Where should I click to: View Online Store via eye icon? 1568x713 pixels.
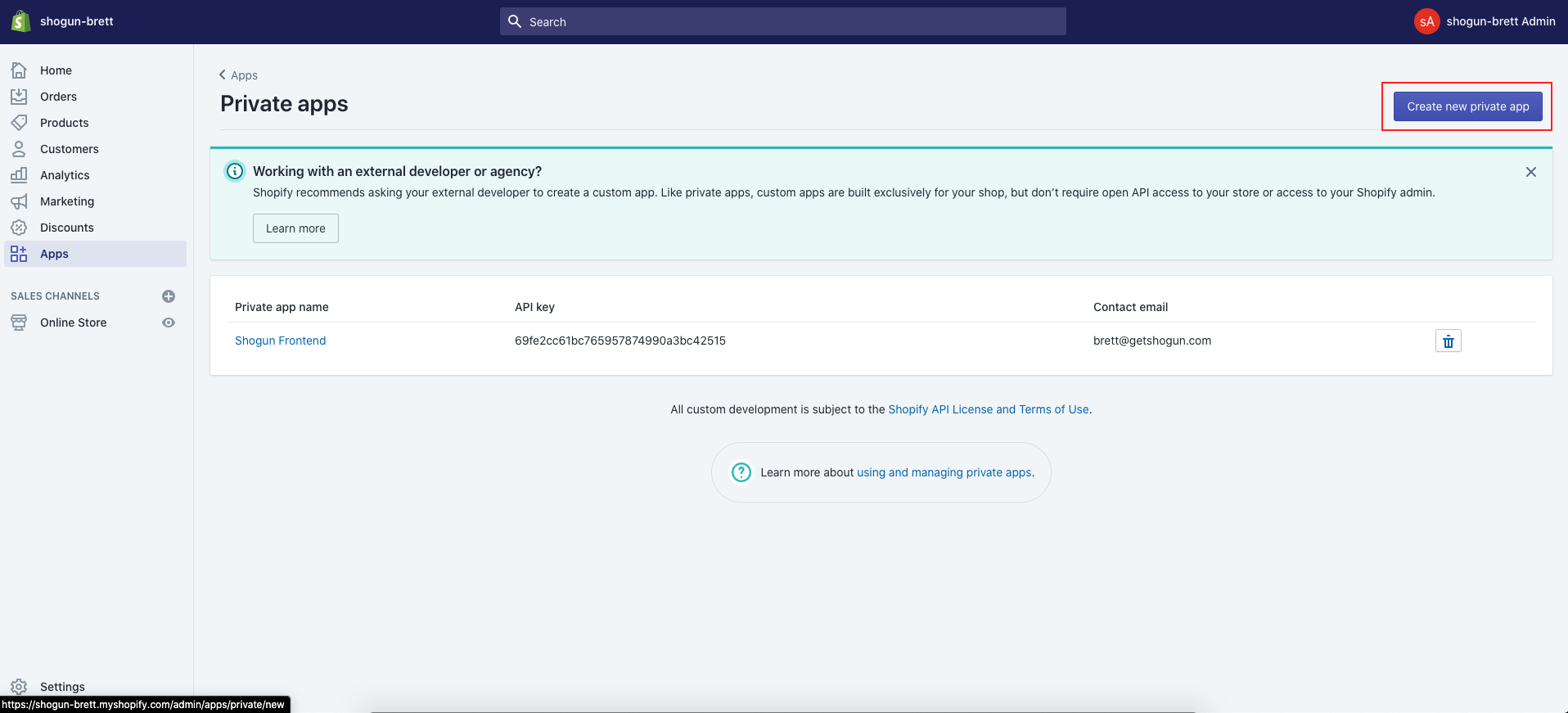[x=169, y=323]
